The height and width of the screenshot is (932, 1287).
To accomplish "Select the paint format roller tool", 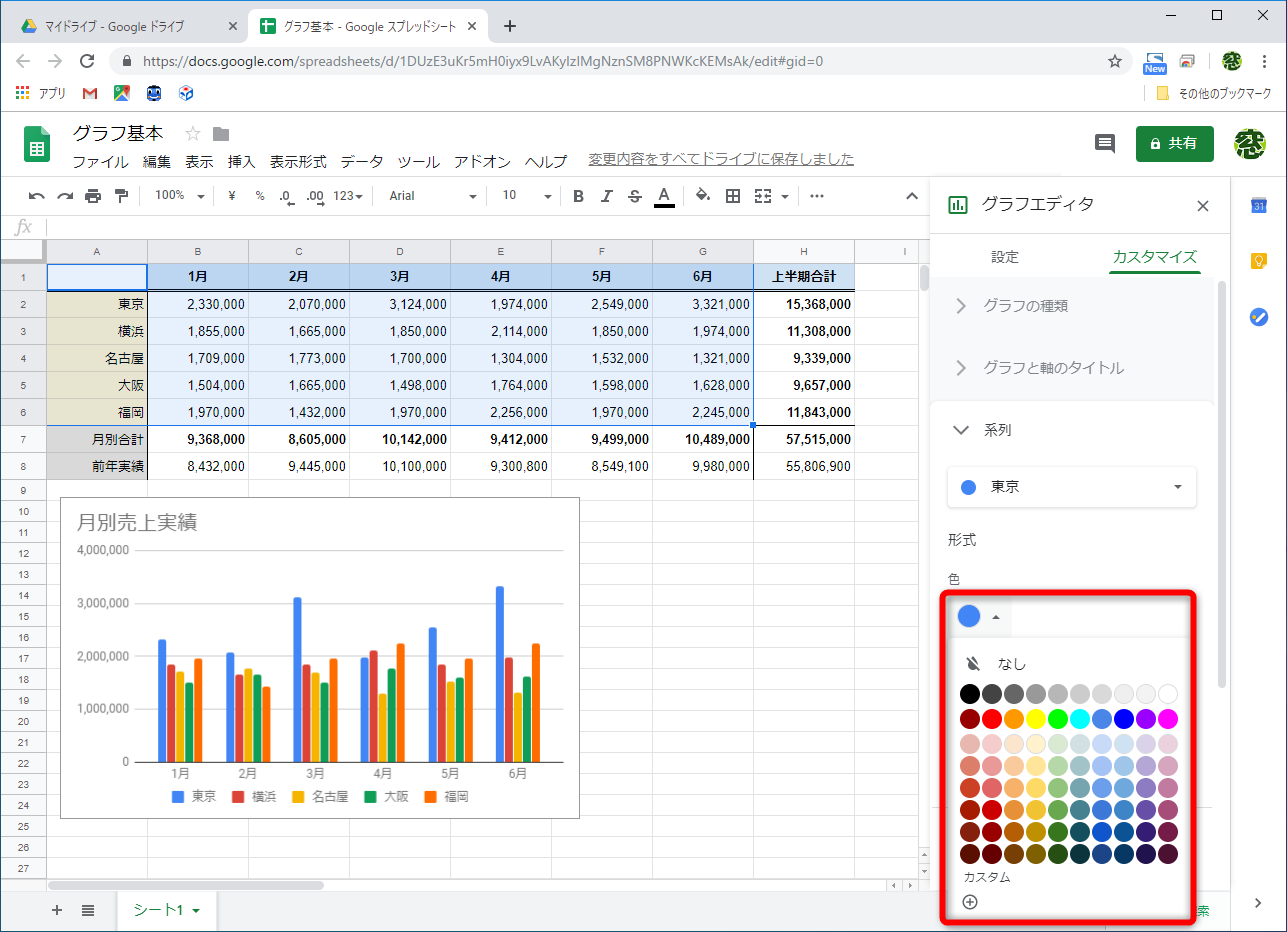I will pos(121,196).
